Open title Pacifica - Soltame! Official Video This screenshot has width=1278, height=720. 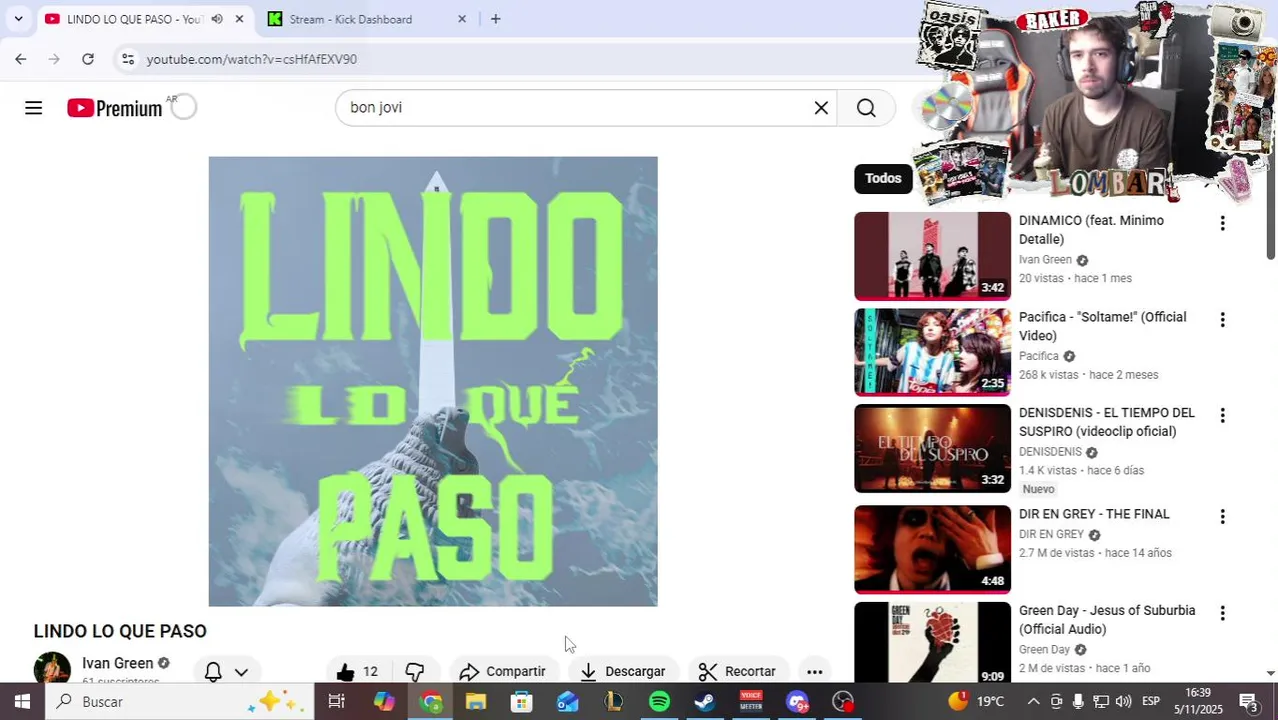pos(1102,326)
